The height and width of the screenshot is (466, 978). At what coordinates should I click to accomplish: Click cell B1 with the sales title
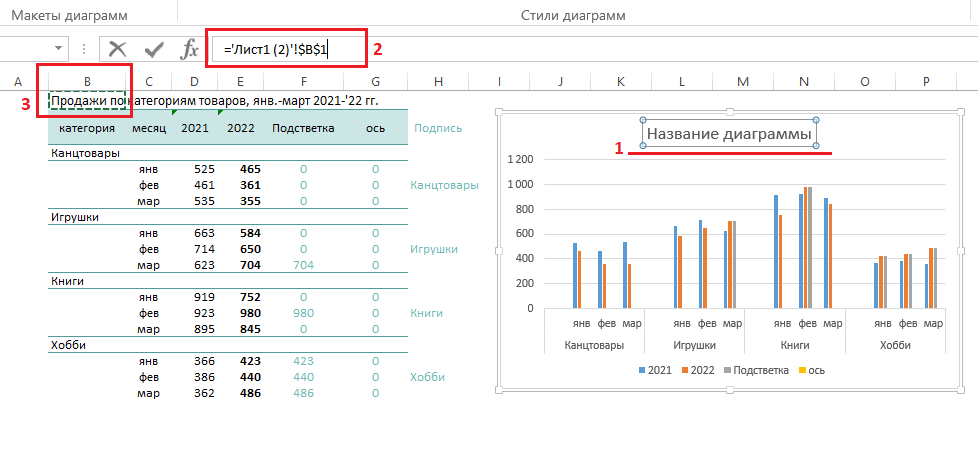coord(87,101)
